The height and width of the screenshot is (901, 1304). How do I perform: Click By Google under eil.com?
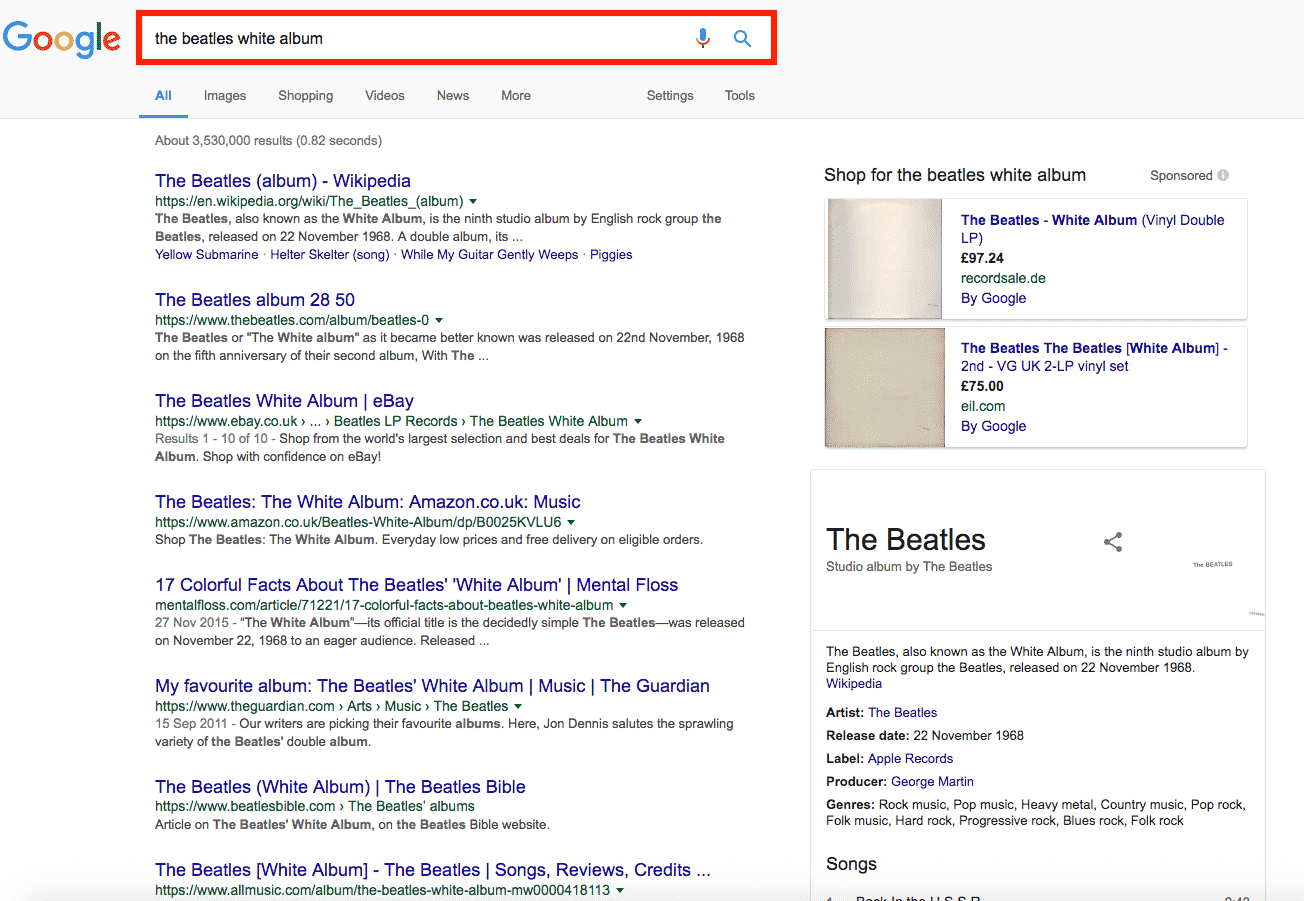click(993, 426)
